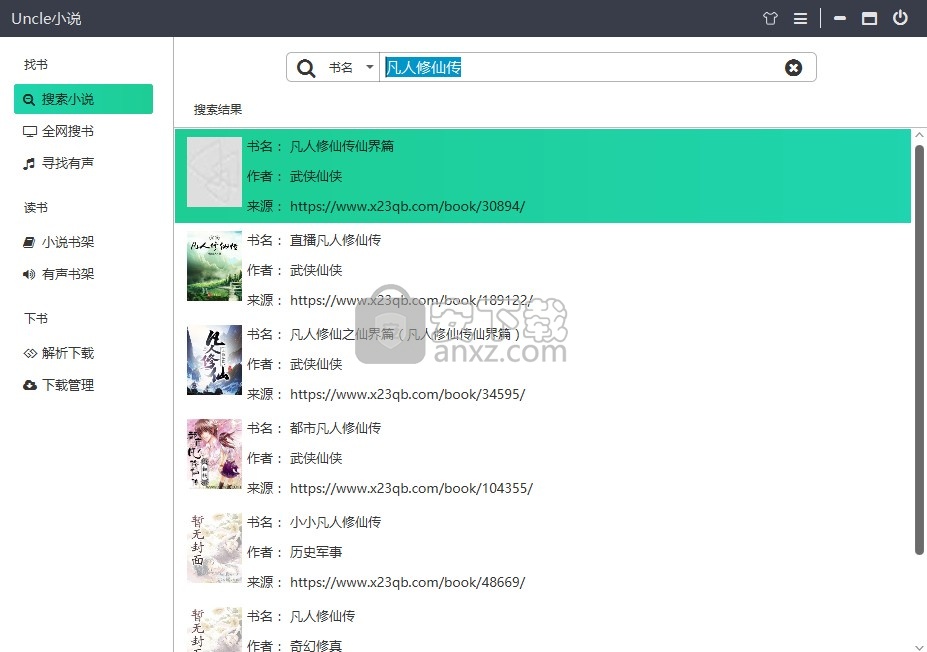Screen dimensions: 927x652
Task: Click book title 直播凡人修仙传
Action: click(335, 240)
